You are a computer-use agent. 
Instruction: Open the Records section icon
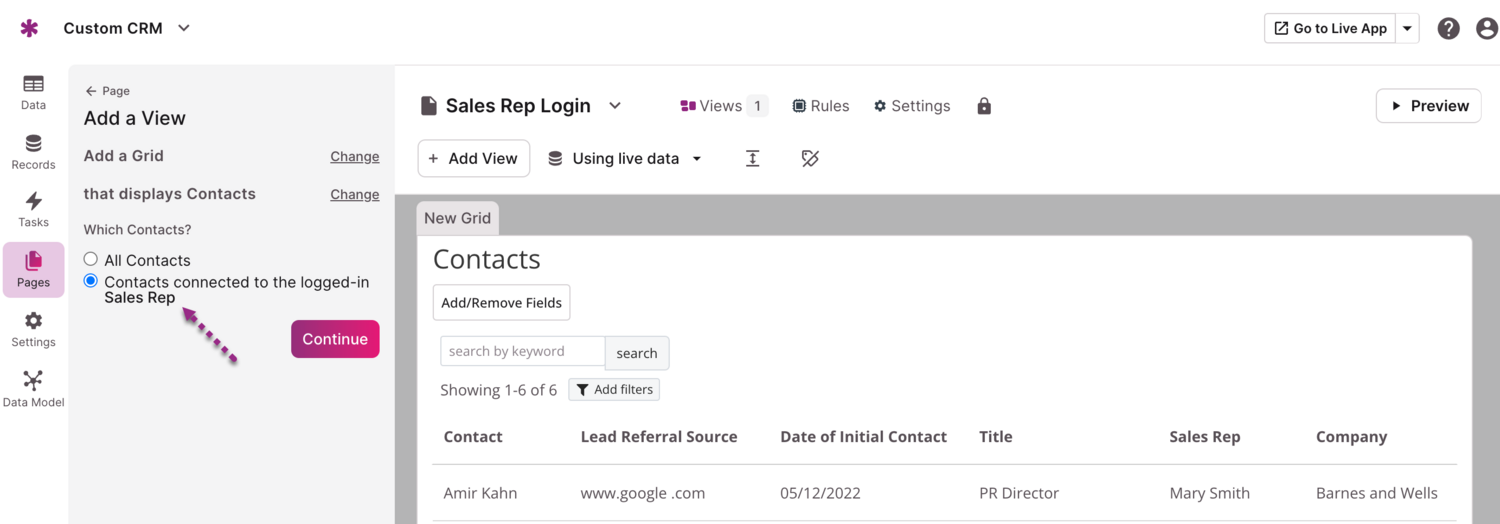33,151
